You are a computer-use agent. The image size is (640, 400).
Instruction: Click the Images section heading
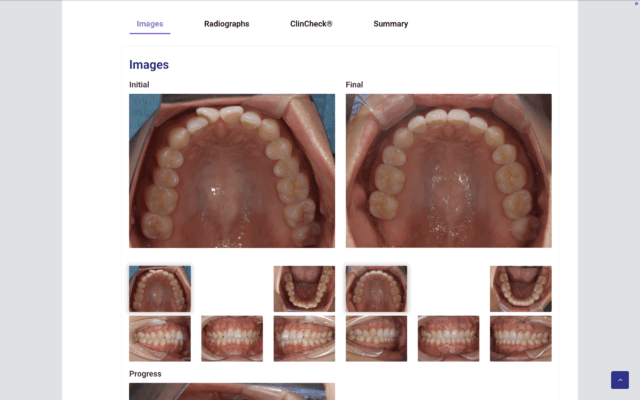pos(149,65)
